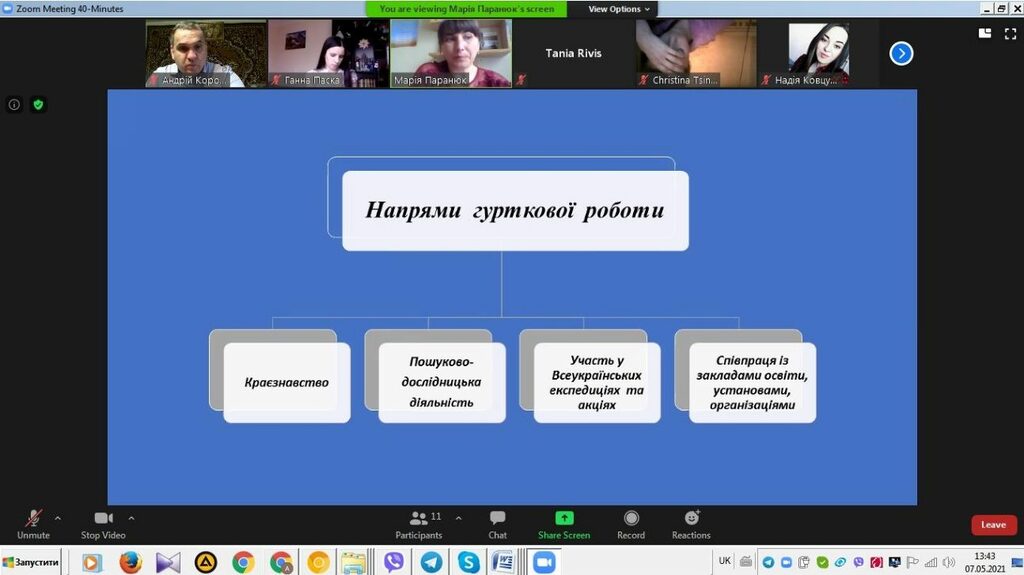The height and width of the screenshot is (575, 1024).
Task: Click the green encryption shield icon
Action: tap(38, 104)
